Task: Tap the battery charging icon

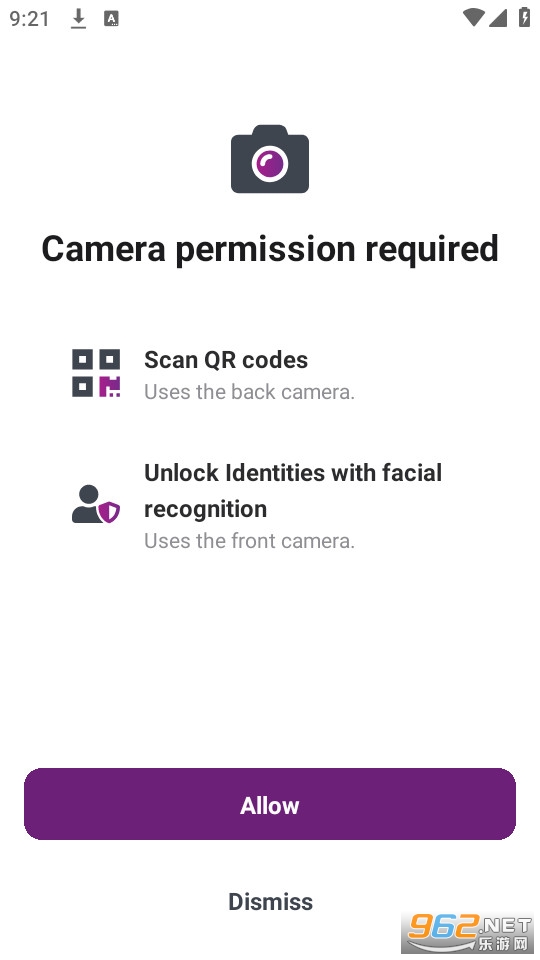Action: coord(524,17)
